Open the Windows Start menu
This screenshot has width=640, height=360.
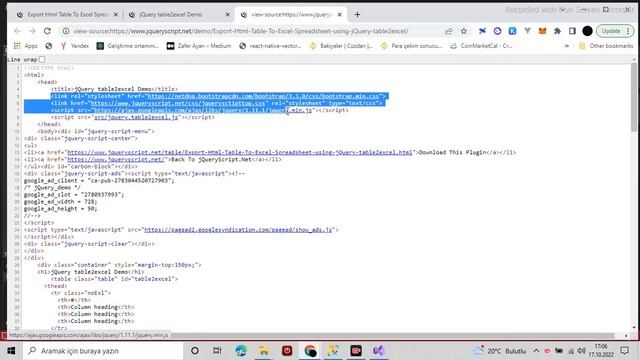click(11, 351)
